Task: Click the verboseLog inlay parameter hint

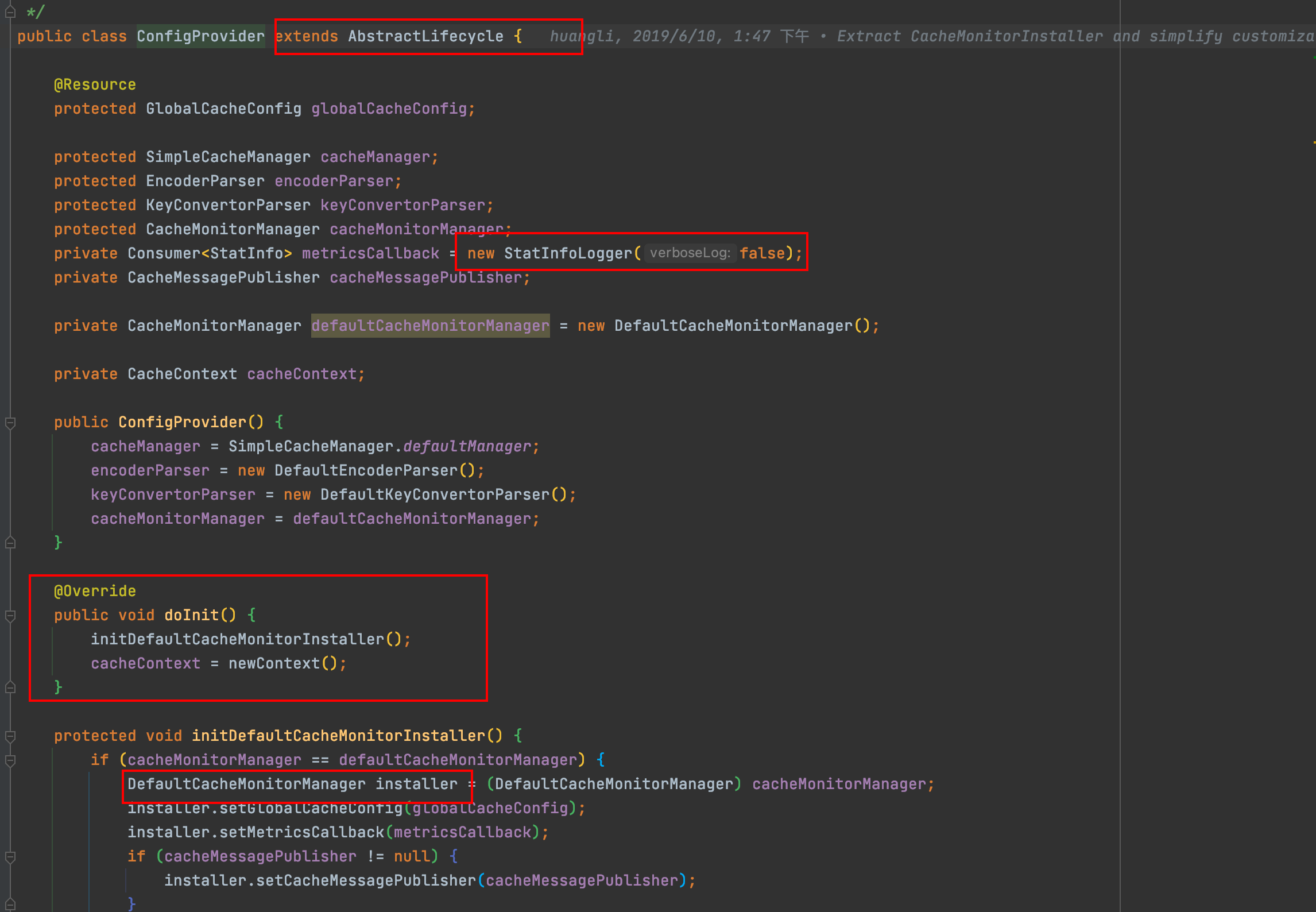Action: [690, 253]
